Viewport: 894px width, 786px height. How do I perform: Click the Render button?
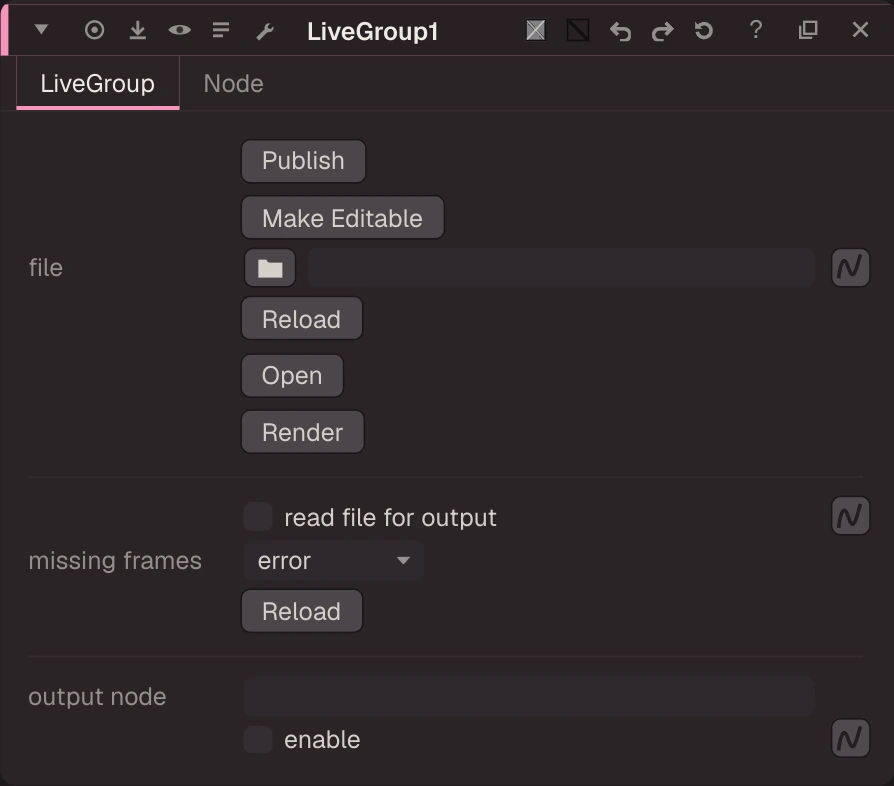coord(303,432)
